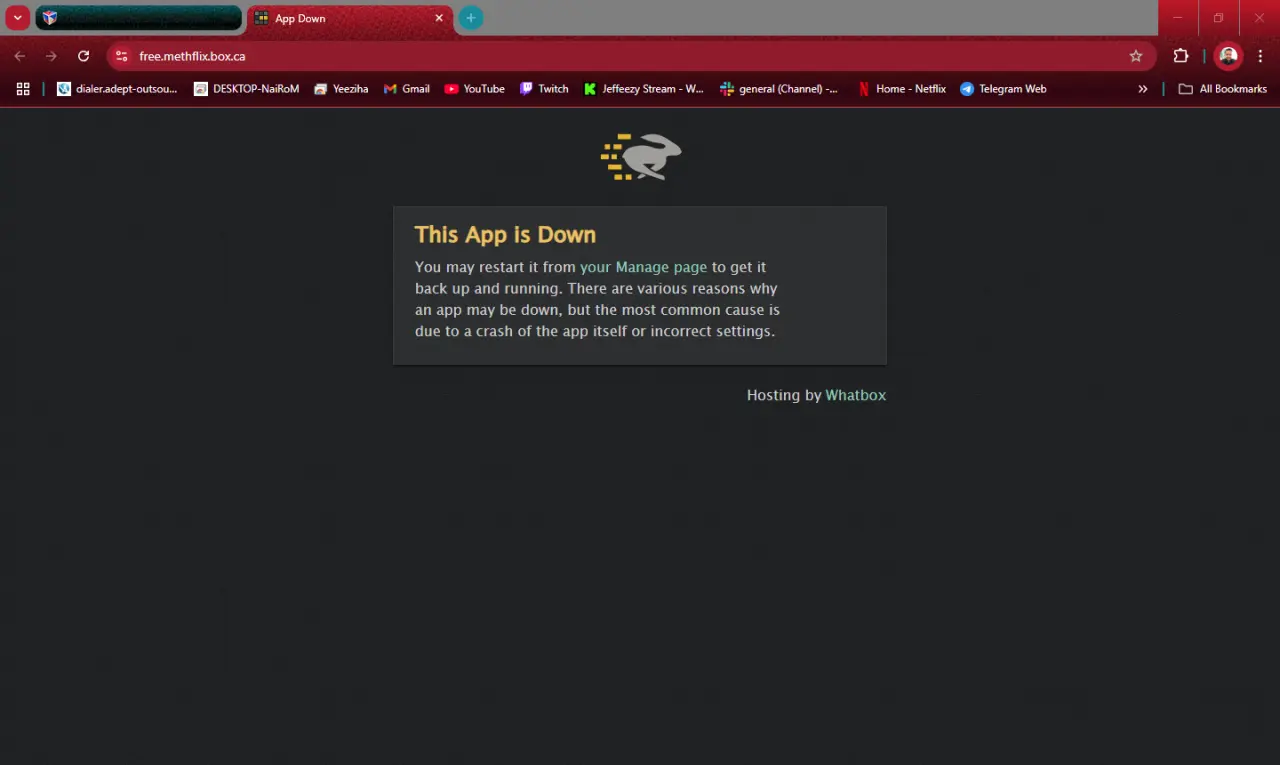Screen dimensions: 1280x765
Task: Focus the address bar with free.methflix.box.ca
Action: point(630,56)
